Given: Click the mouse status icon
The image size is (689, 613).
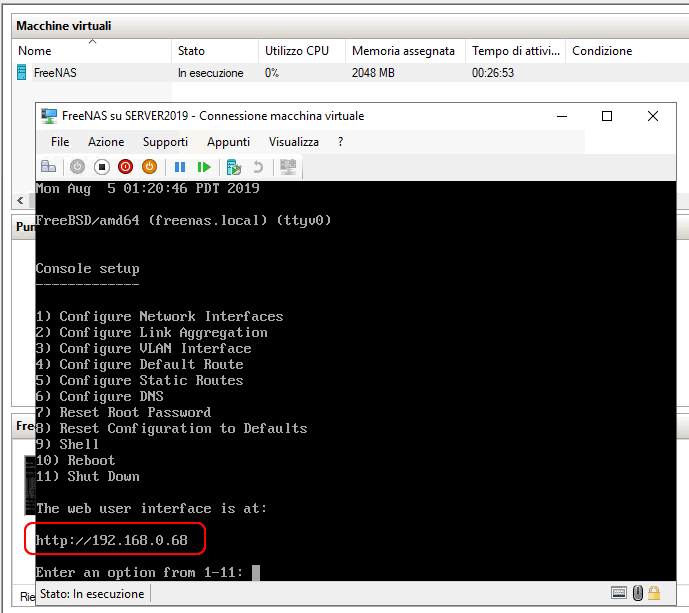Looking at the screenshot, I should 638,593.
